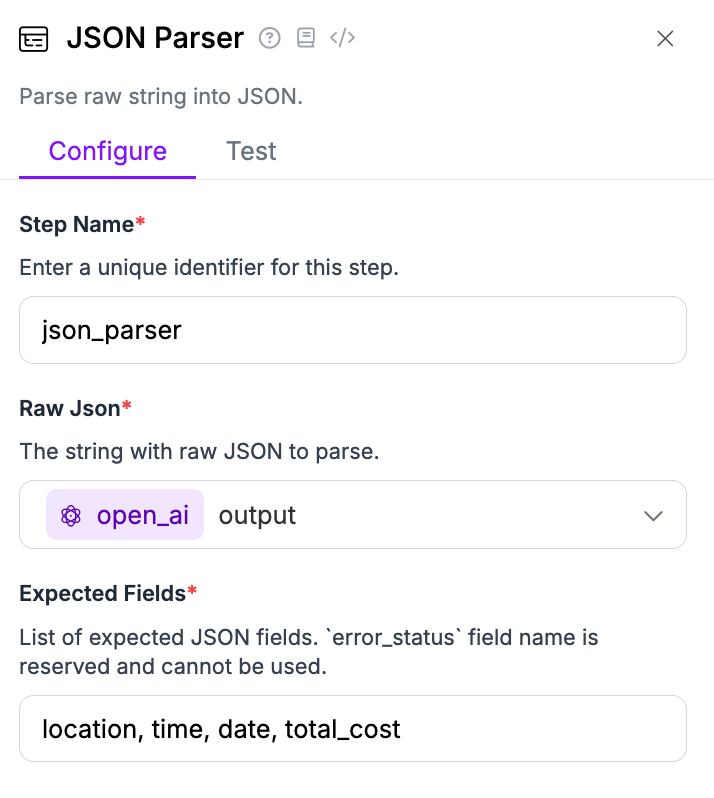Click the 'Enter a unique identifier' helper text
Image resolution: width=714 pixels, height=798 pixels.
point(209,269)
